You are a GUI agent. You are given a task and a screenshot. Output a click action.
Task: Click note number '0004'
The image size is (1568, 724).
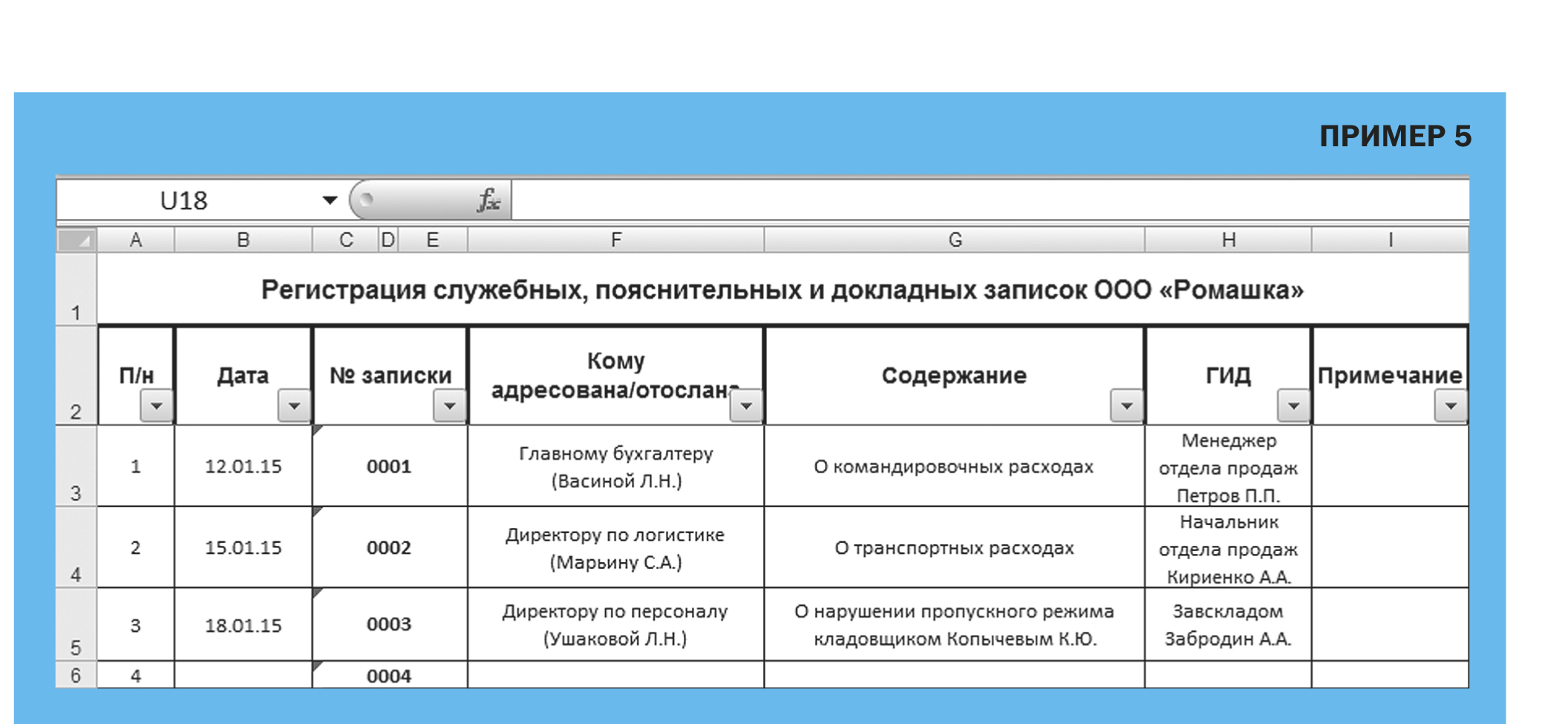click(390, 675)
